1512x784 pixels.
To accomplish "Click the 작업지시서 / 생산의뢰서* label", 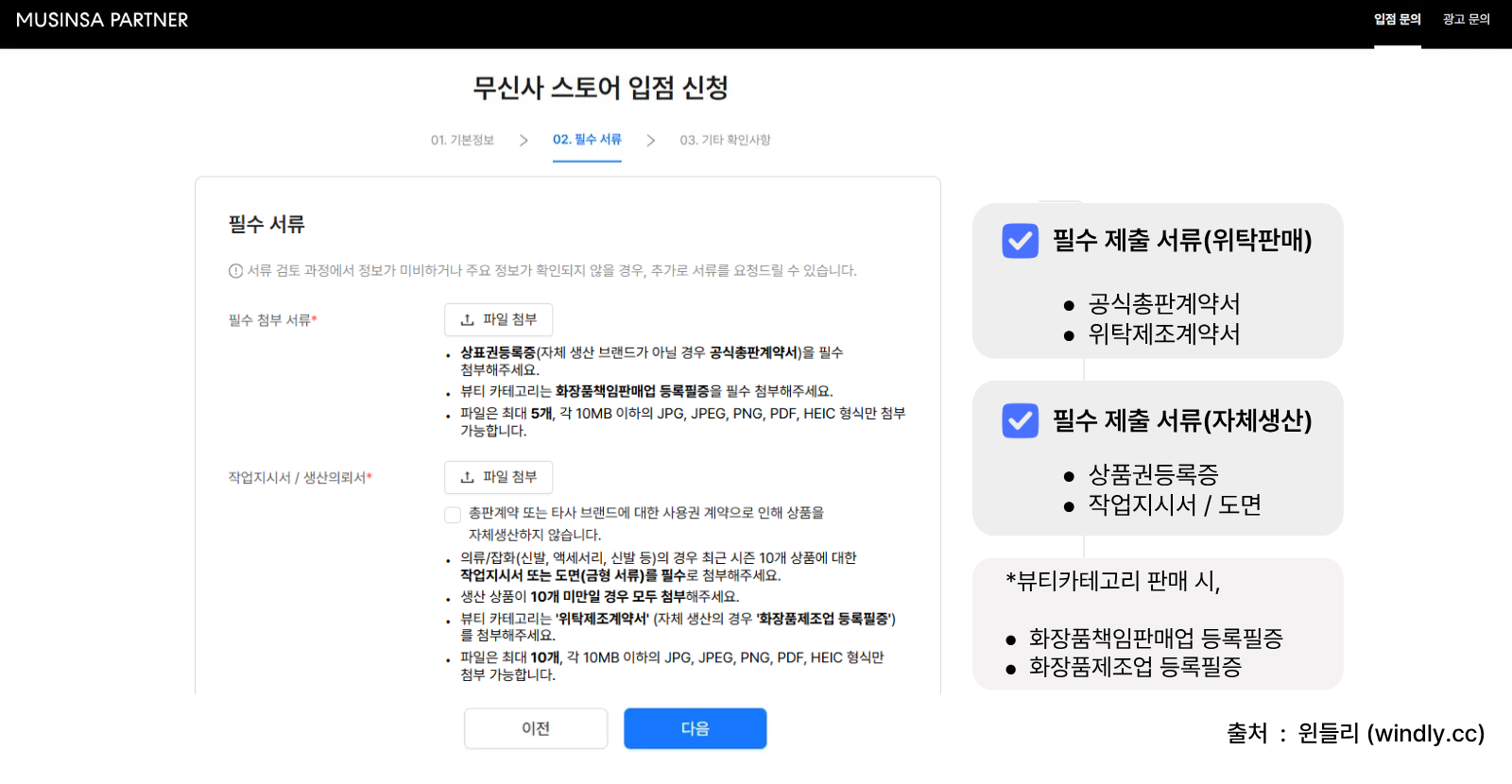I will (x=300, y=478).
